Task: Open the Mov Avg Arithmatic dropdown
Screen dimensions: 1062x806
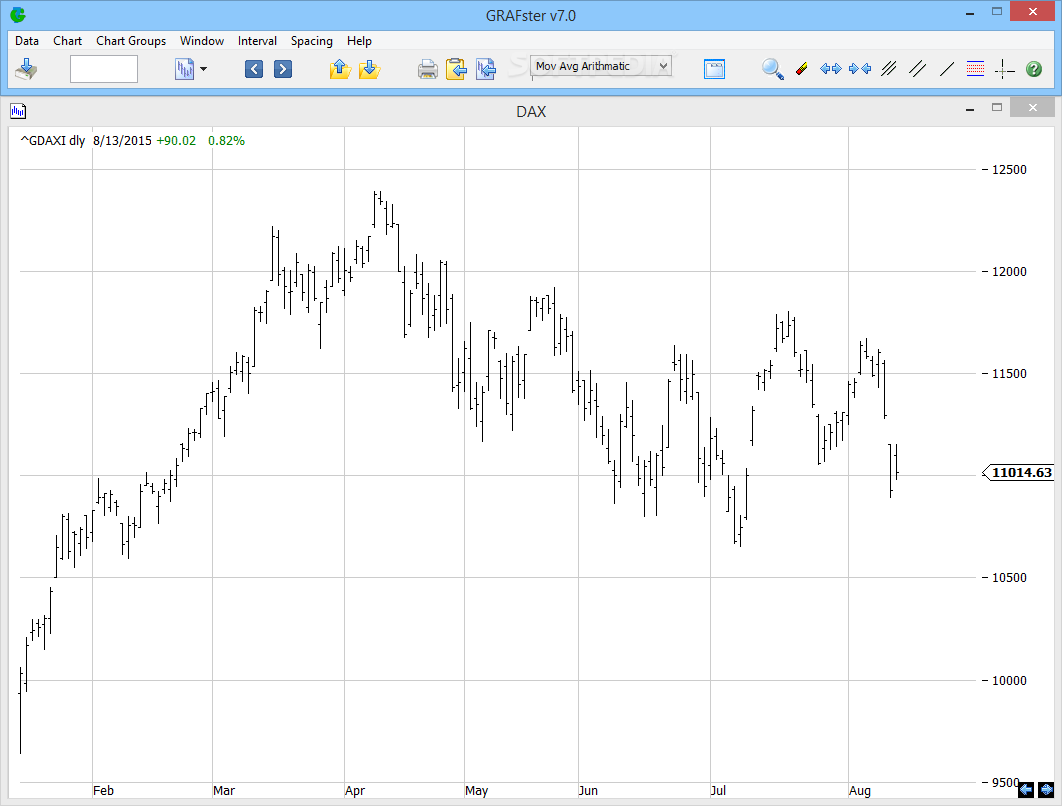Action: coord(601,66)
